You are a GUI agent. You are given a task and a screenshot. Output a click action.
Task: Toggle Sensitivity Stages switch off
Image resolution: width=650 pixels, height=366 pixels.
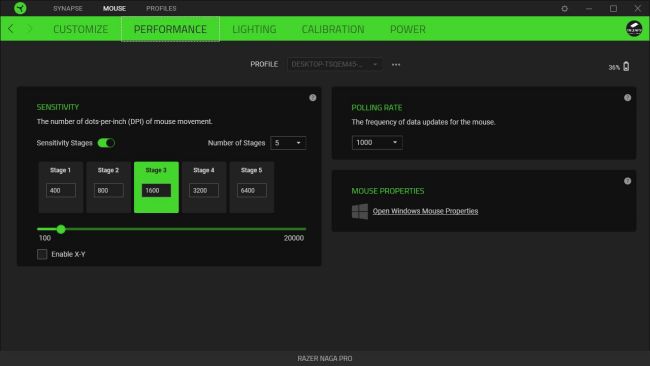coord(106,143)
